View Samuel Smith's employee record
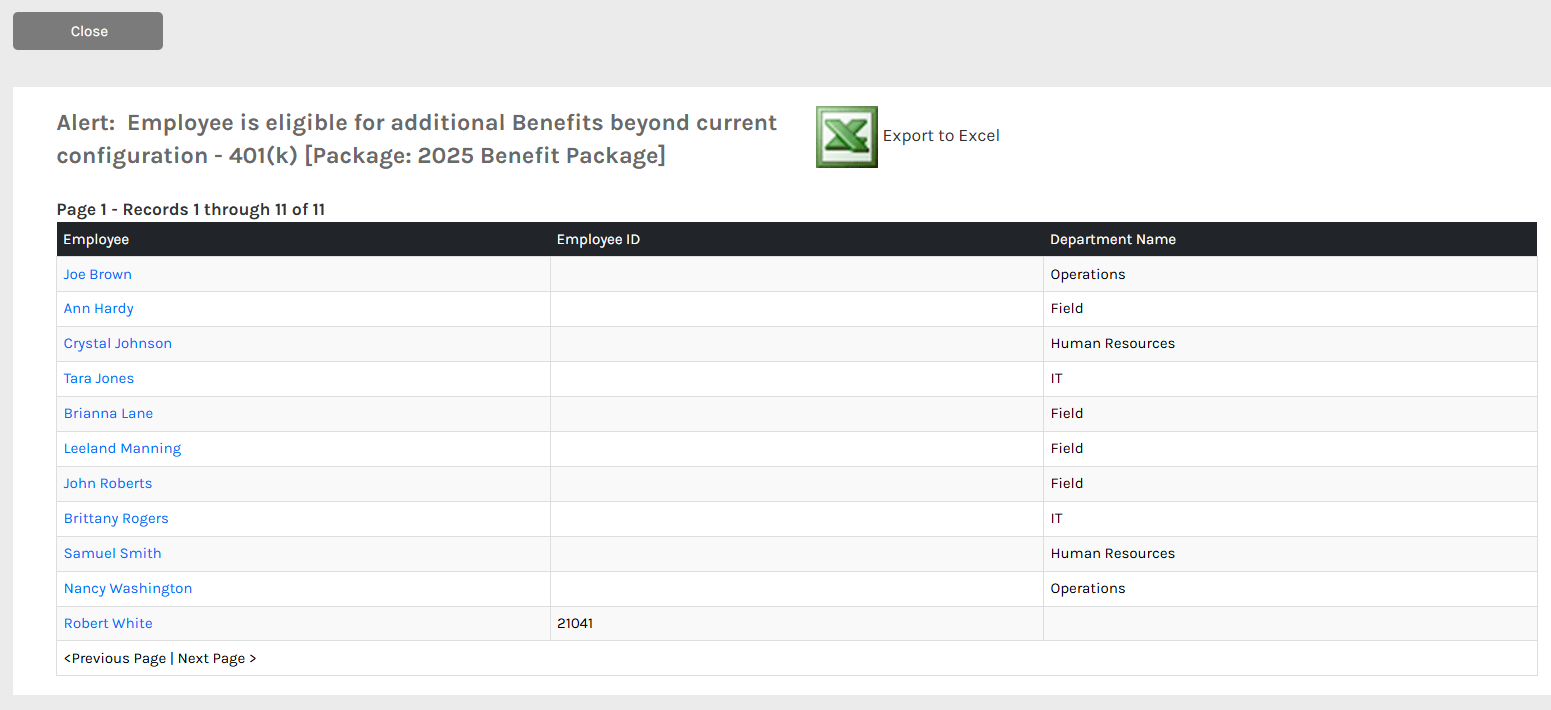The height and width of the screenshot is (710, 1551). (x=112, y=554)
